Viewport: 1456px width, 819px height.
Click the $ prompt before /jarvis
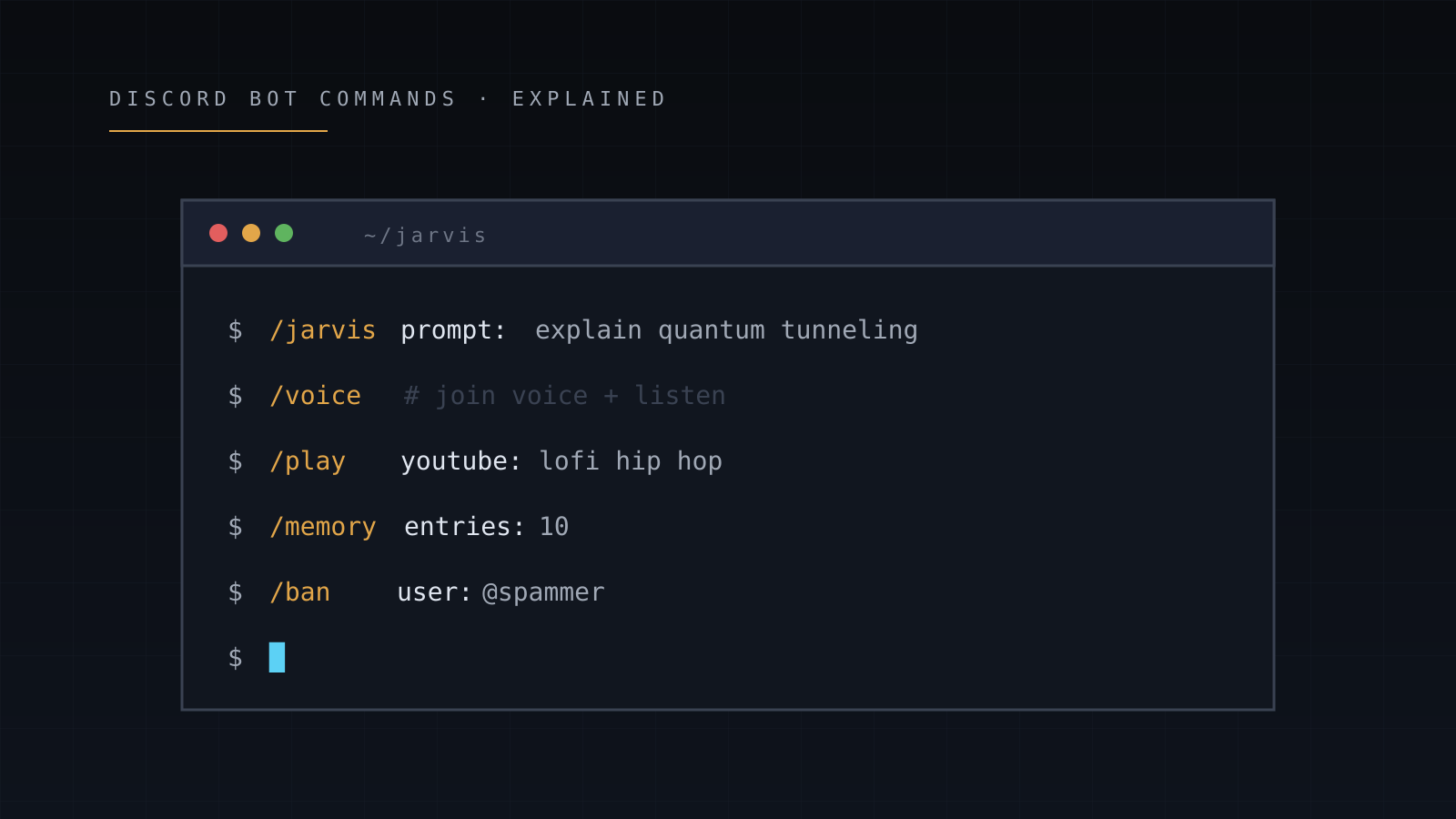[x=236, y=330]
